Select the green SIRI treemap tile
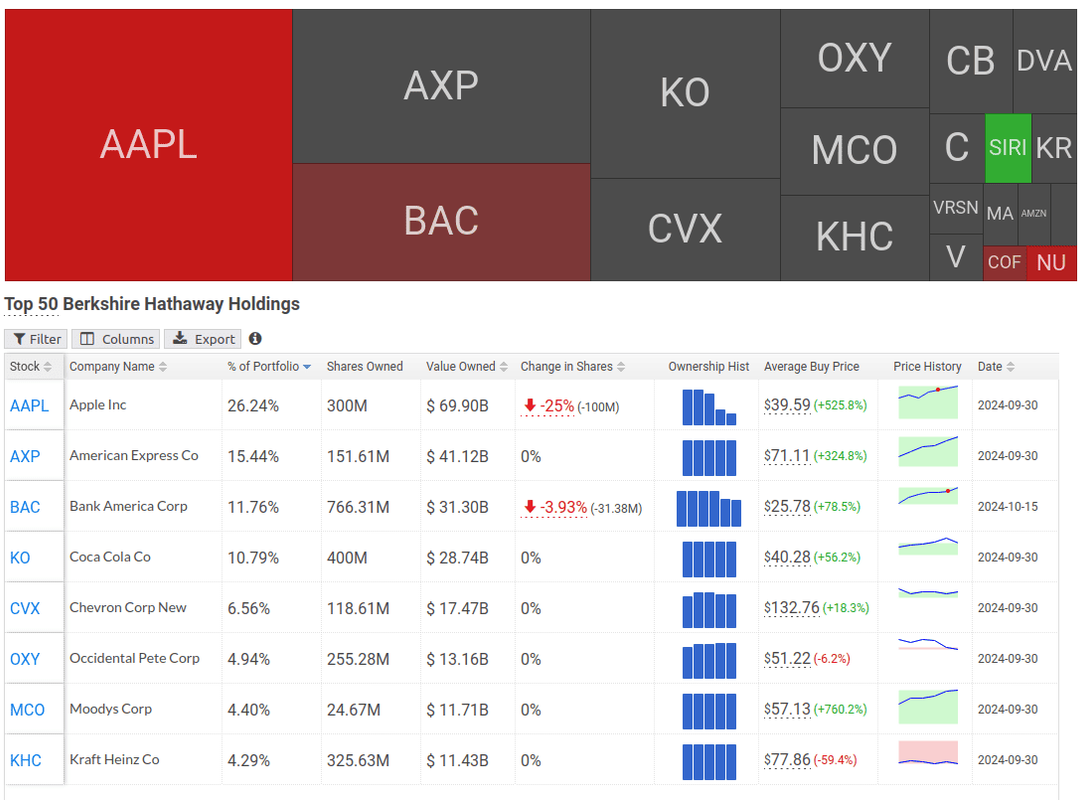This screenshot has width=1085, height=800. (x=1008, y=148)
